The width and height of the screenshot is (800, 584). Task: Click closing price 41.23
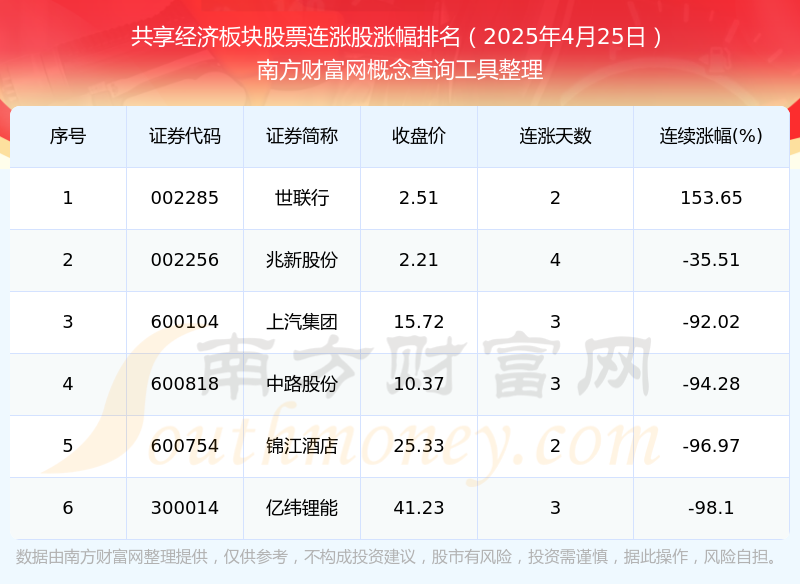[x=419, y=508]
